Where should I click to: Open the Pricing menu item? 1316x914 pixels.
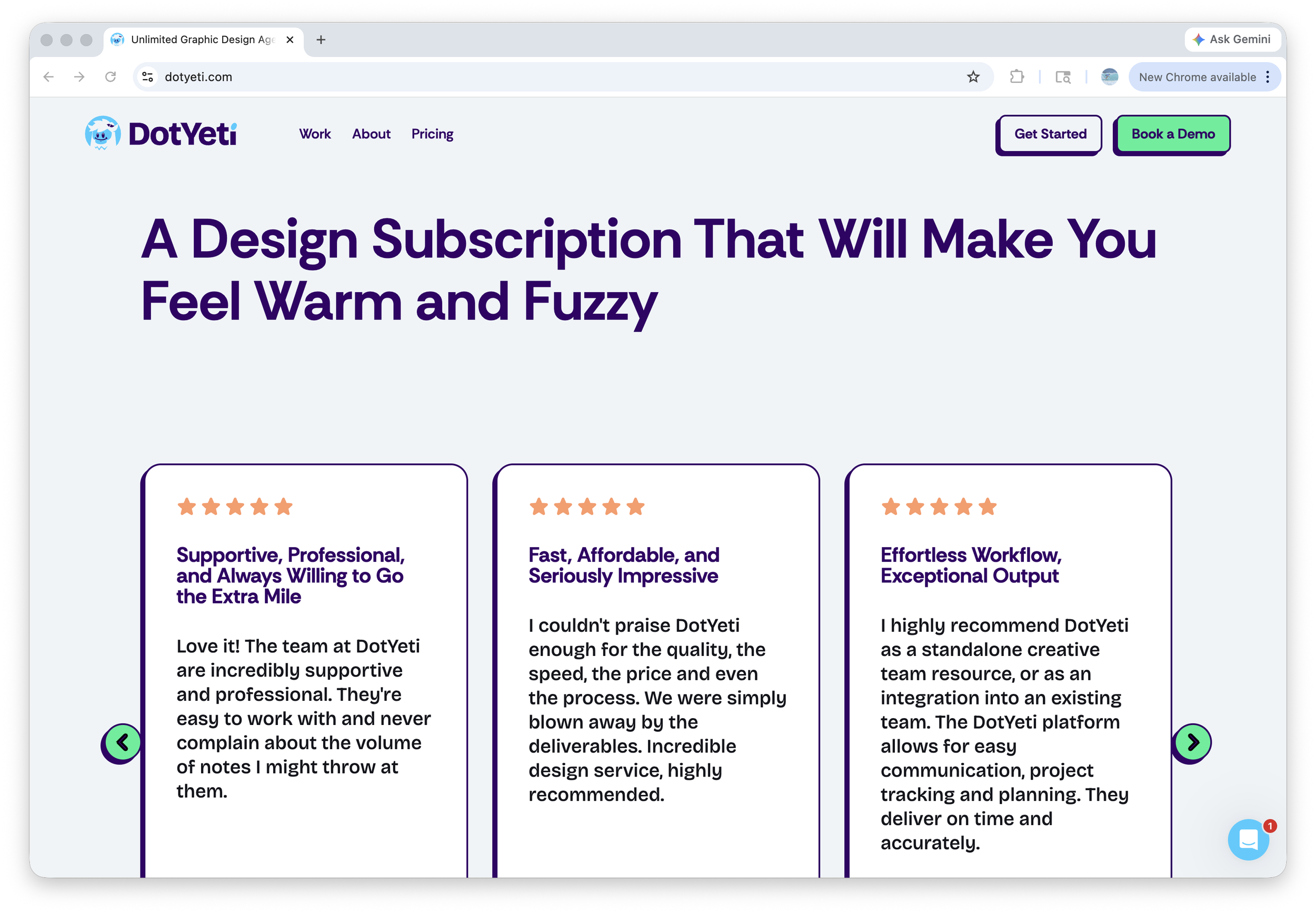(432, 134)
